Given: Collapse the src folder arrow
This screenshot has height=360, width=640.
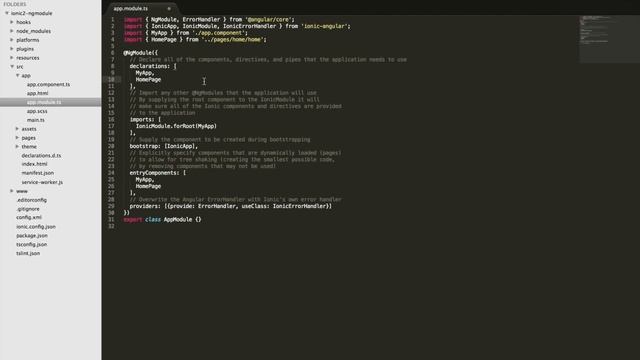Looking at the screenshot, I should pyautogui.click(x=12, y=67).
